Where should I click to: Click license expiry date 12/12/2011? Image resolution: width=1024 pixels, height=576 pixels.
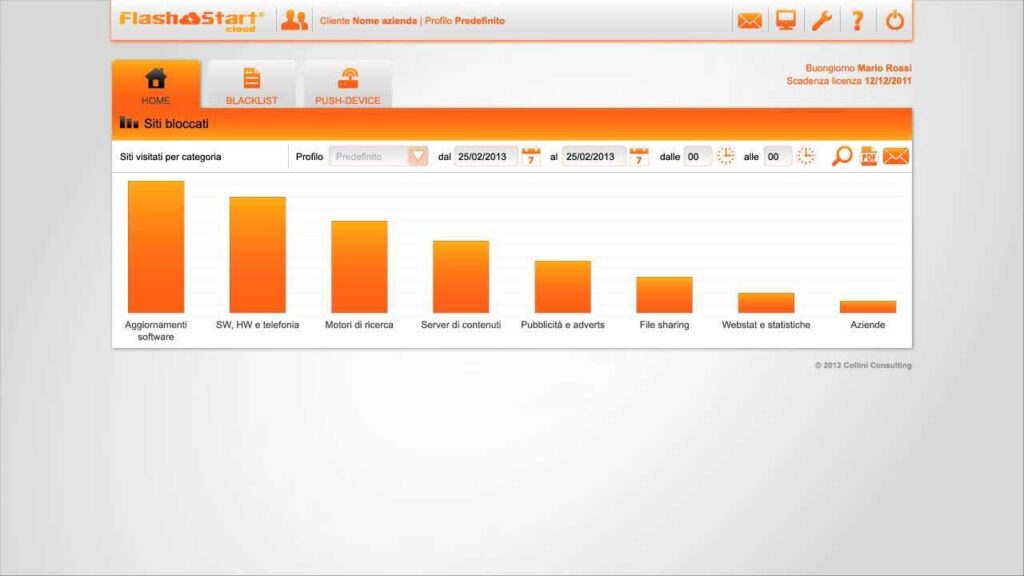(888, 81)
